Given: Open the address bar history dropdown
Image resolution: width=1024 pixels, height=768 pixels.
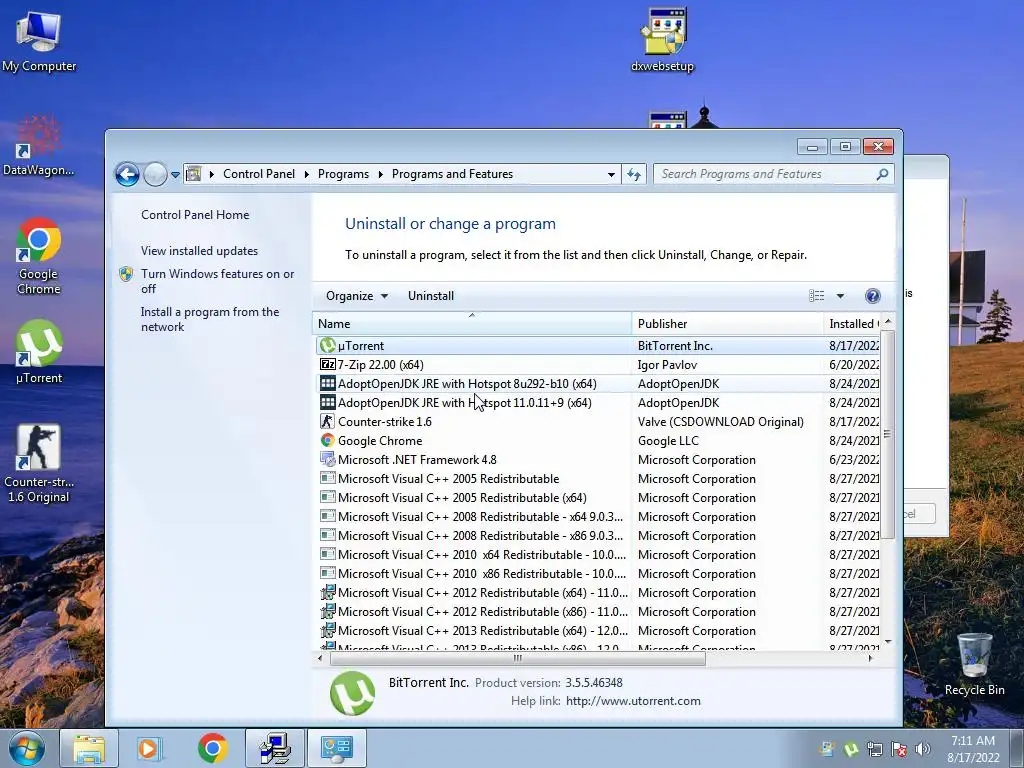Looking at the screenshot, I should tap(611, 174).
